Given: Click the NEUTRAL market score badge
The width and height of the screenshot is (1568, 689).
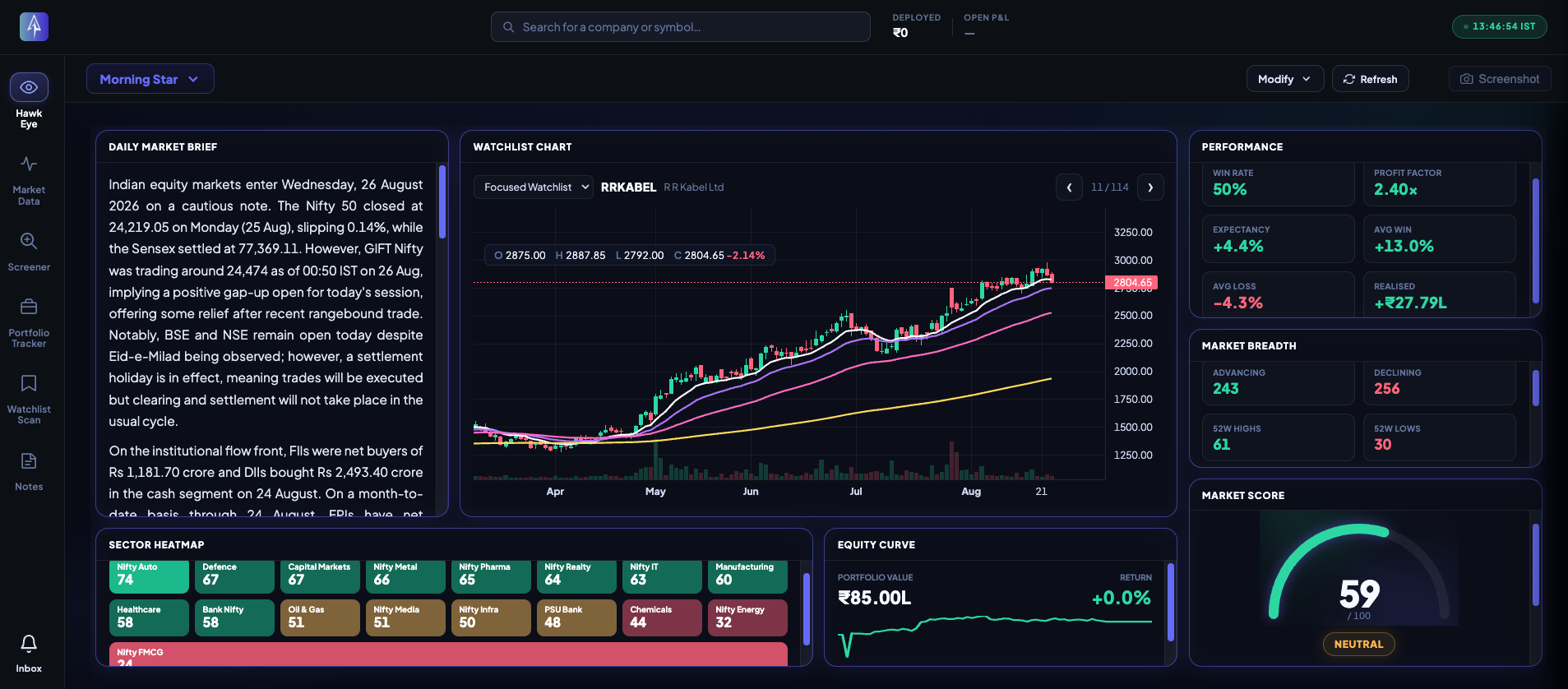Looking at the screenshot, I should click(x=1358, y=644).
